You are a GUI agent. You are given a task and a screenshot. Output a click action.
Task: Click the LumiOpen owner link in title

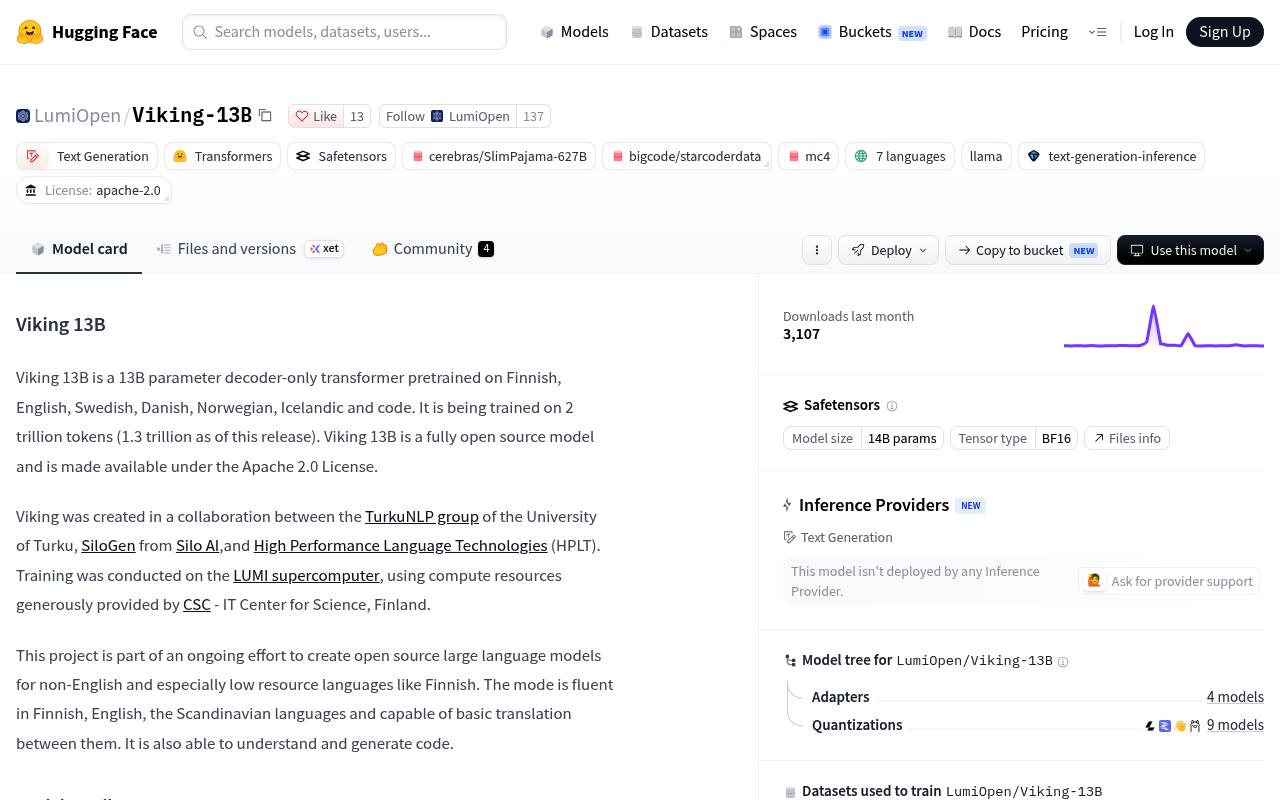[x=77, y=115]
